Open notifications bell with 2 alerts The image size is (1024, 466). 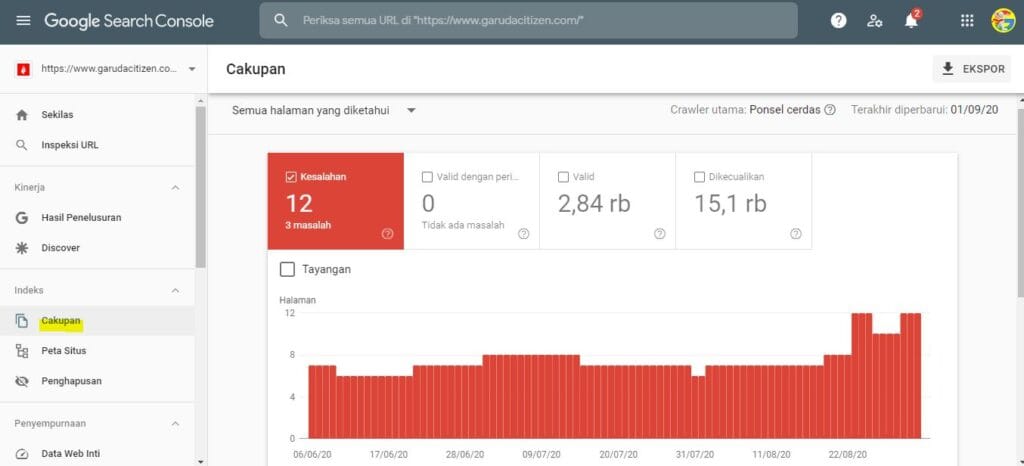coord(911,20)
